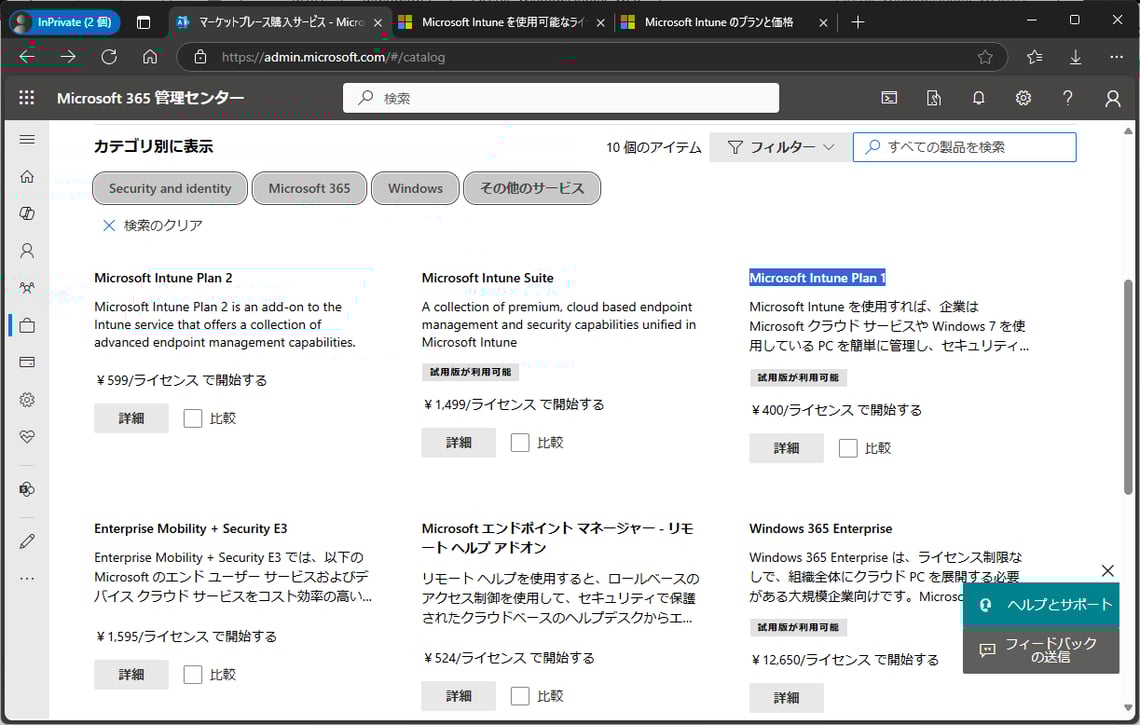Image resolution: width=1140 pixels, height=725 pixels.
Task: Open the Help question mark icon
Action: coord(1067,97)
